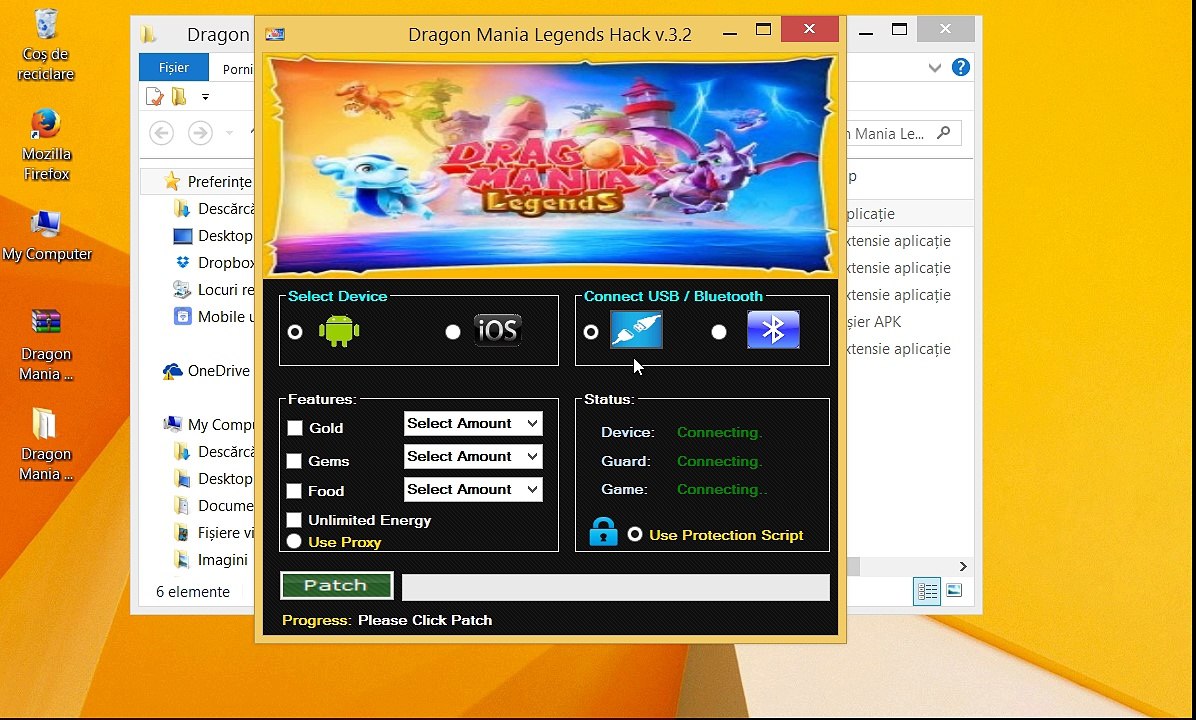
Task: Click the Patch button
Action: coord(336,585)
